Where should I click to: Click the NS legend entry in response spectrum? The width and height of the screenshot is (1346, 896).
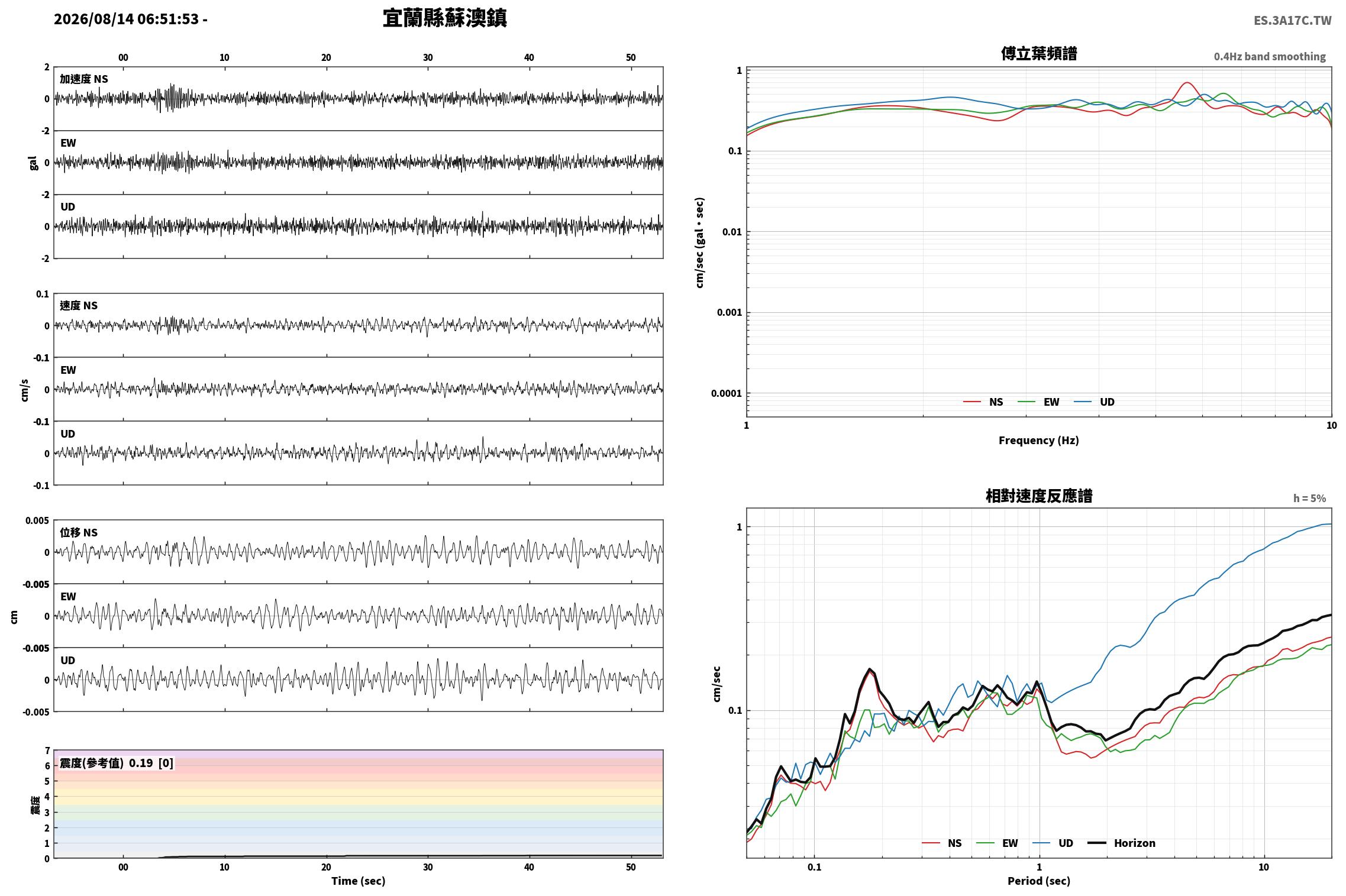942,843
